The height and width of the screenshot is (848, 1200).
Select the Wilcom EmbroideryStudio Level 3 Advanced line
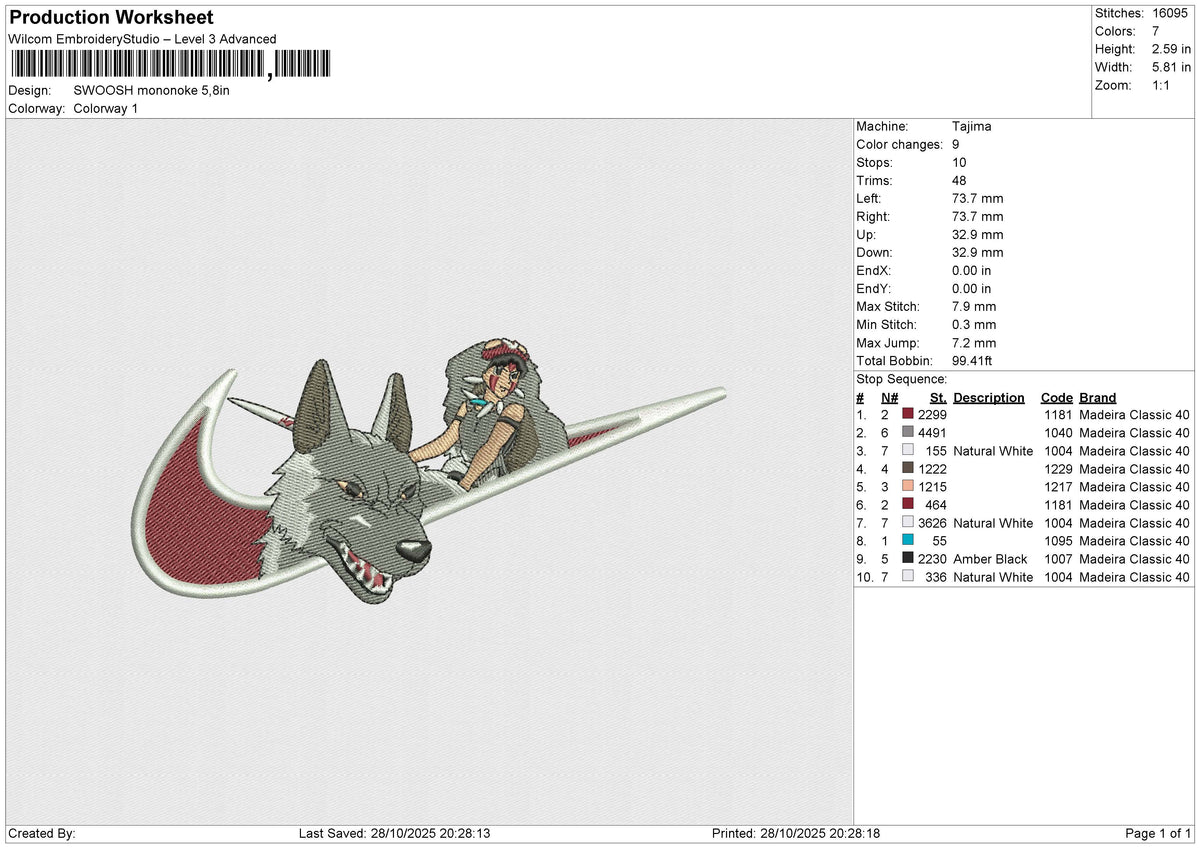tap(142, 39)
